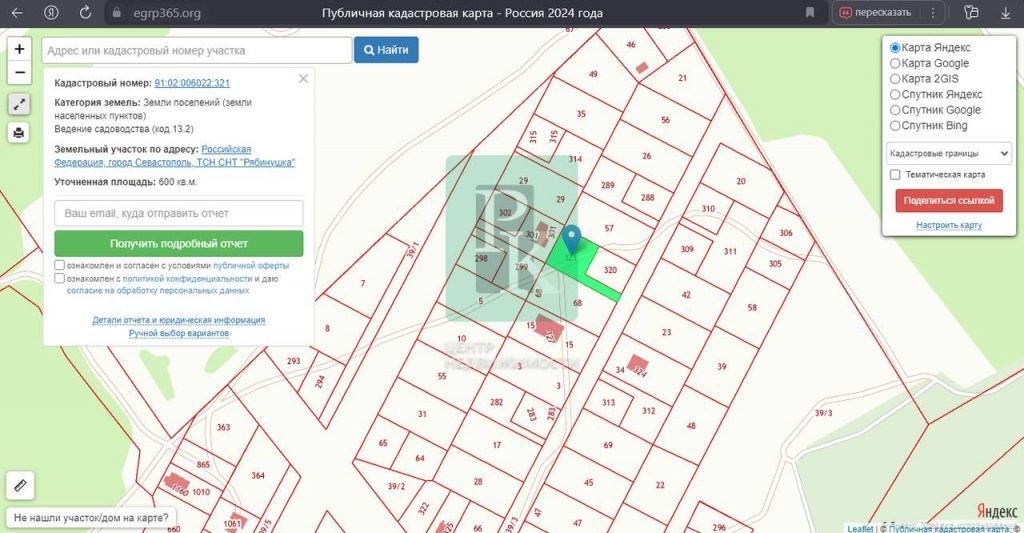1024x533 pixels.
Task: Click the email input field for report
Action: (x=178, y=213)
